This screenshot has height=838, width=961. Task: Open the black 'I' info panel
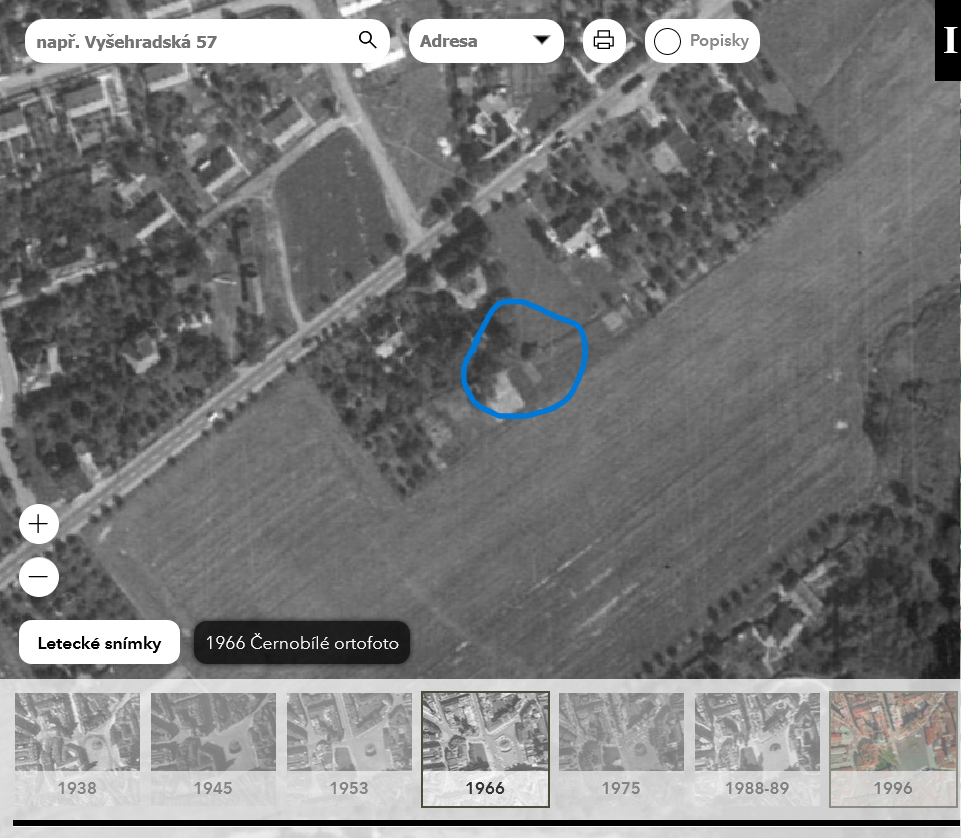point(948,41)
